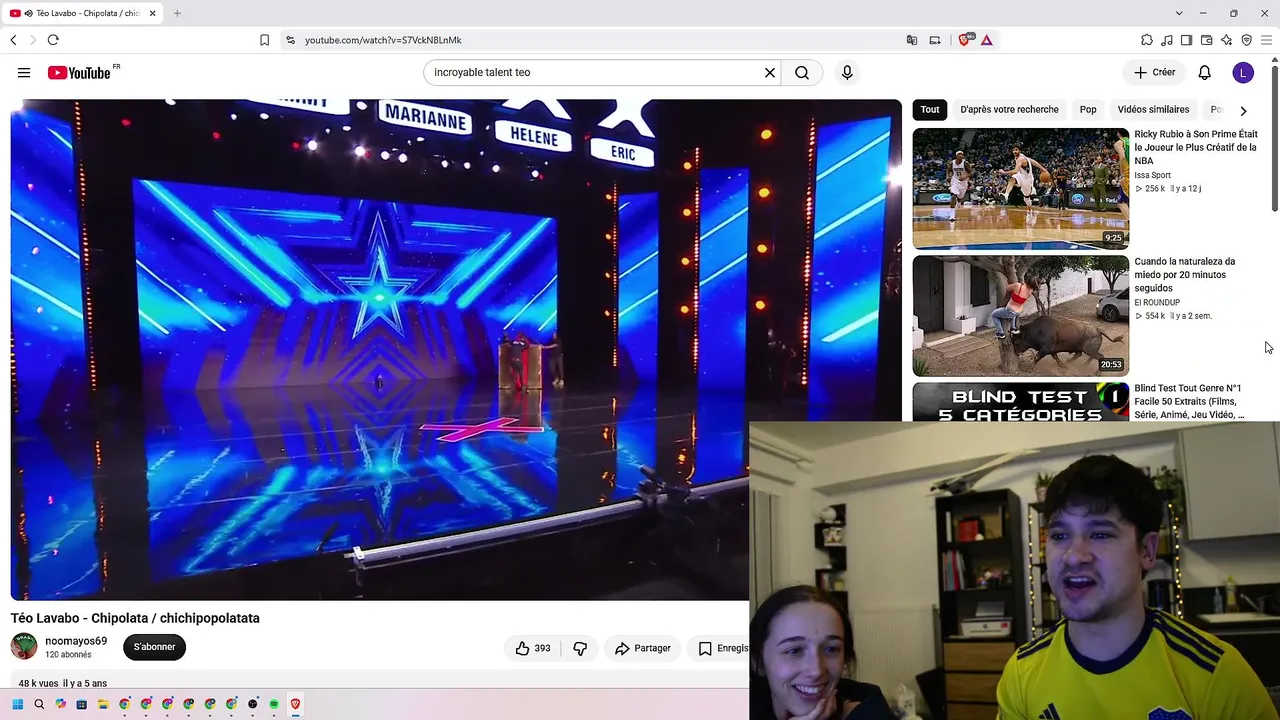Image resolution: width=1280 pixels, height=720 pixels.
Task: Mute the tab via its audio icon
Action: [29, 13]
